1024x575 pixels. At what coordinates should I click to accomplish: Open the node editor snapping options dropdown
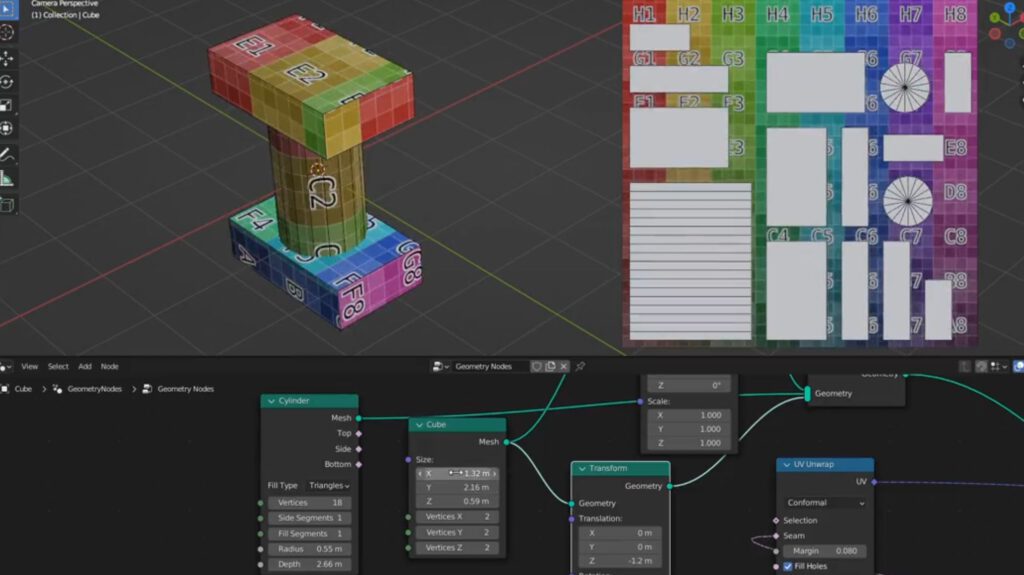pos(999,367)
